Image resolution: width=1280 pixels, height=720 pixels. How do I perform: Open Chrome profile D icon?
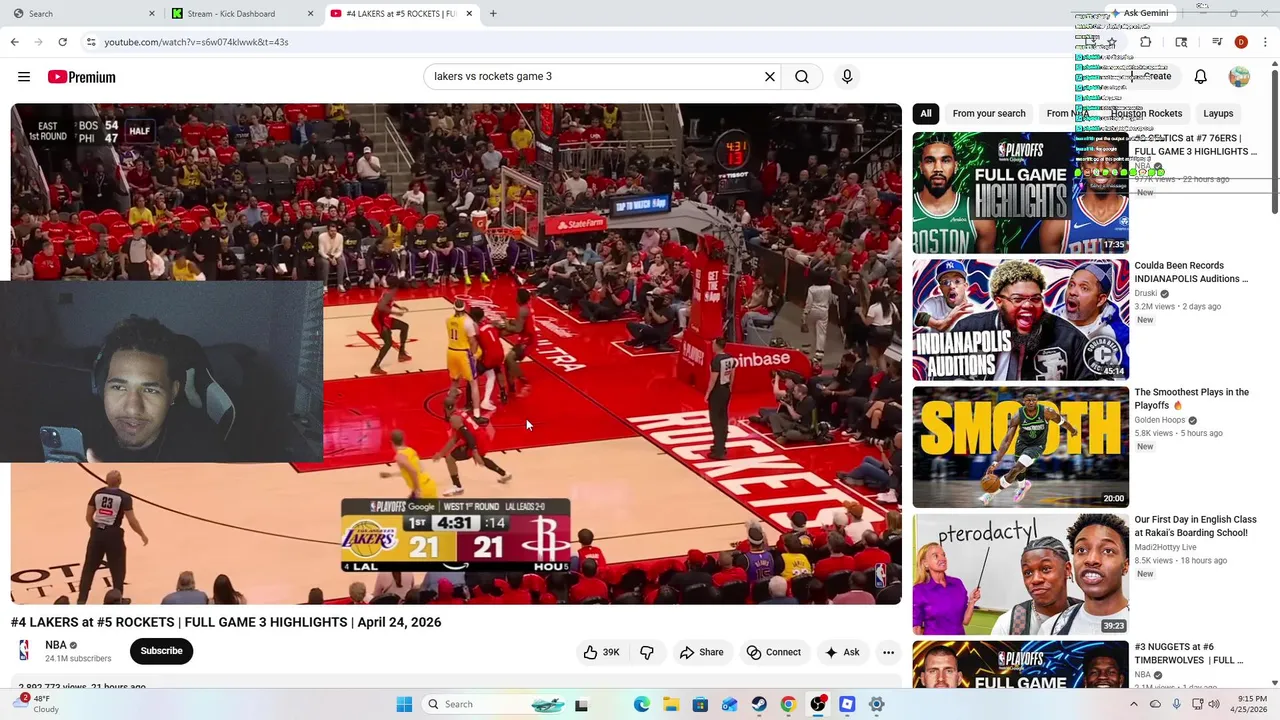pyautogui.click(x=1241, y=42)
